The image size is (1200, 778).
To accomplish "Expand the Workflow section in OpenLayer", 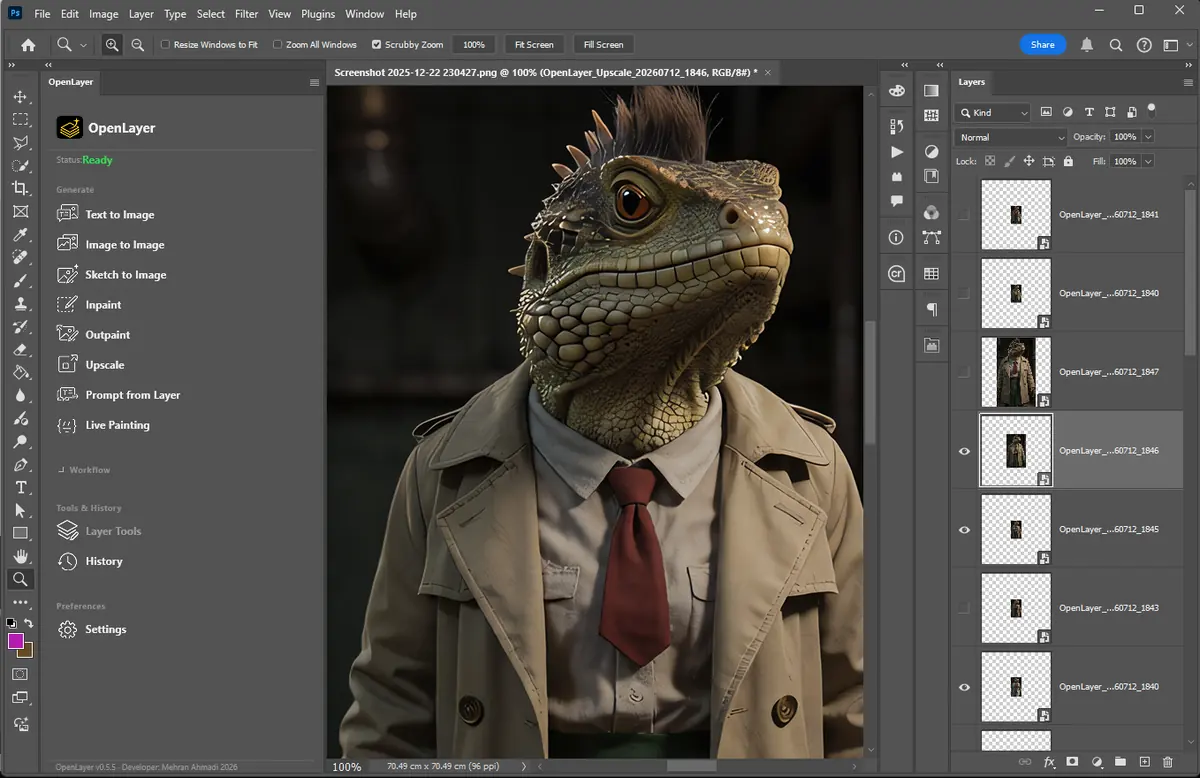I will click(x=84, y=470).
